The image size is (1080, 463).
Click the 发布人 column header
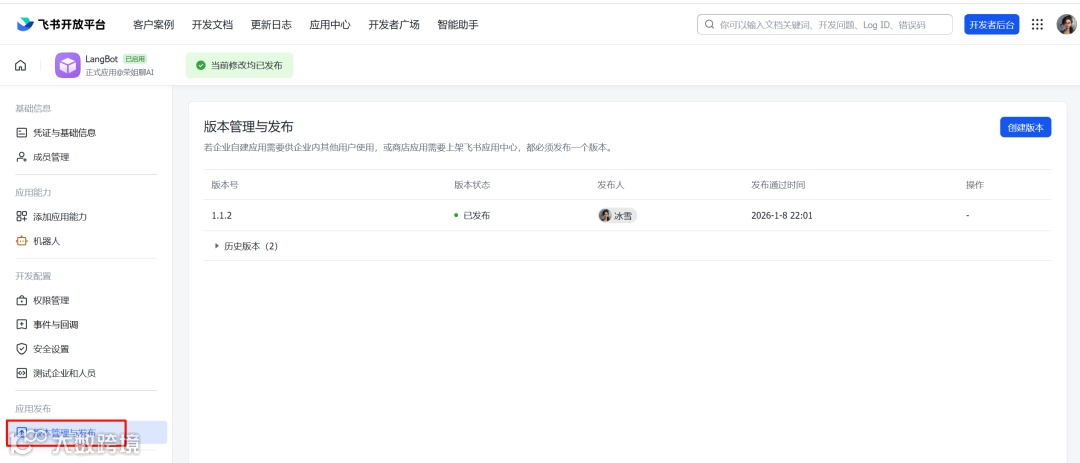tap(610, 185)
